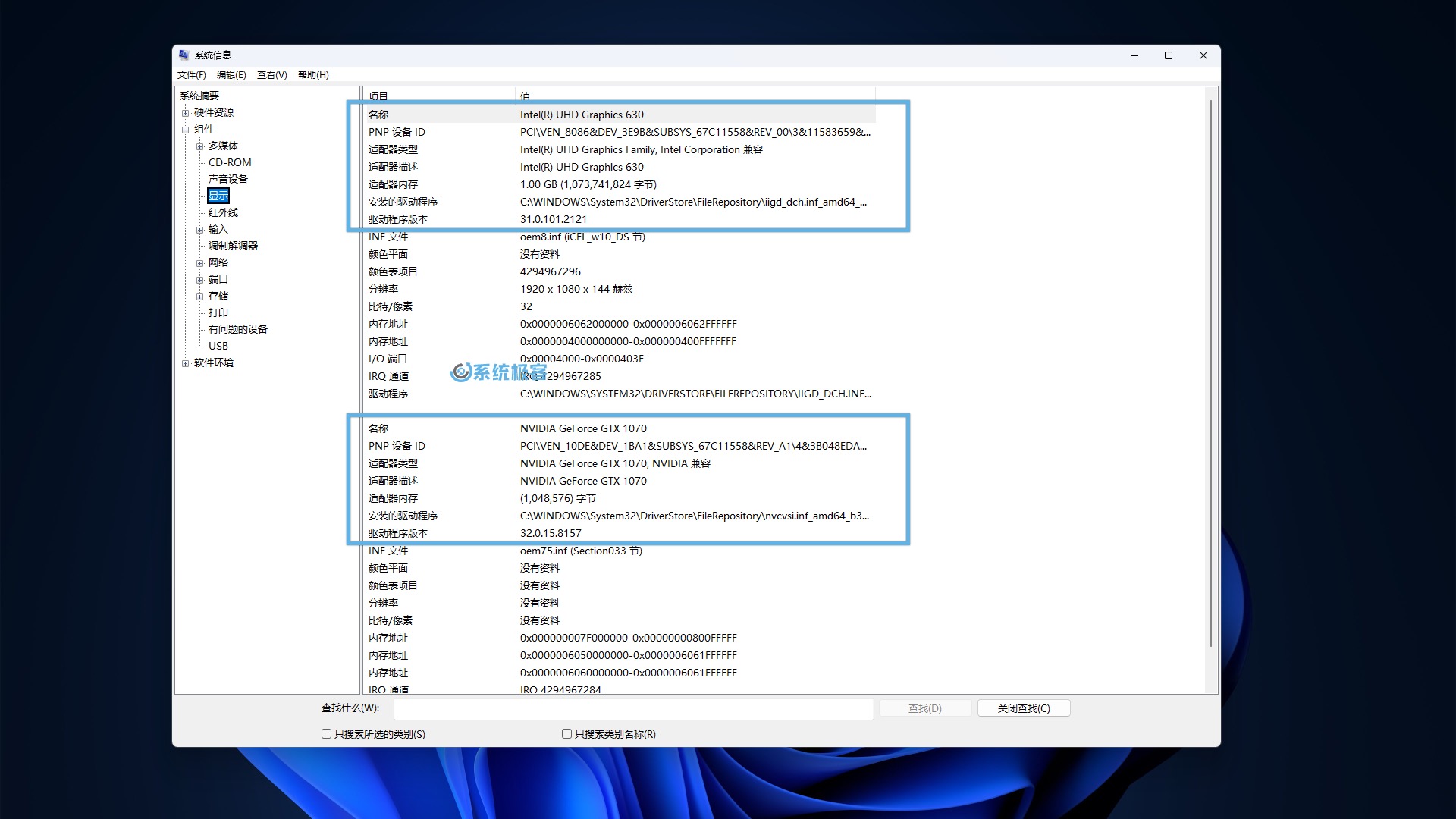Expand the 软件环境 tree node

(187, 362)
